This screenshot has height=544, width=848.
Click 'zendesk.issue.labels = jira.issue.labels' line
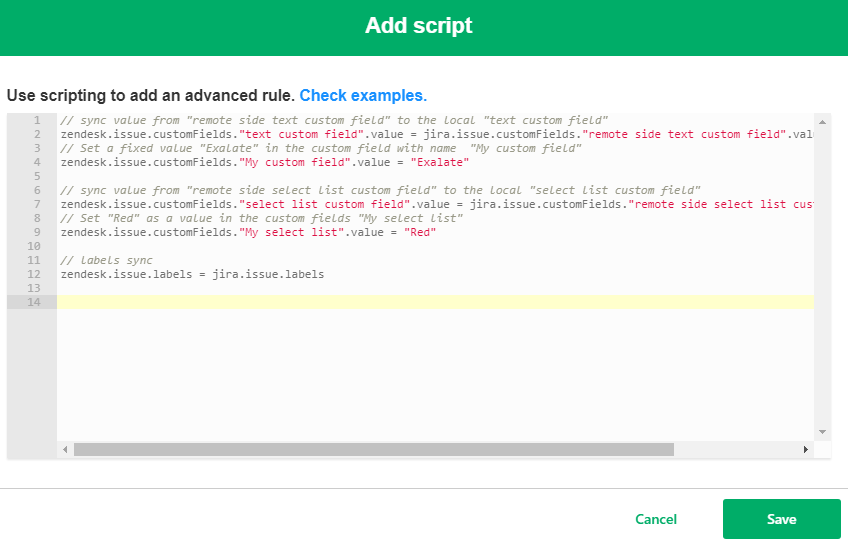(x=192, y=274)
